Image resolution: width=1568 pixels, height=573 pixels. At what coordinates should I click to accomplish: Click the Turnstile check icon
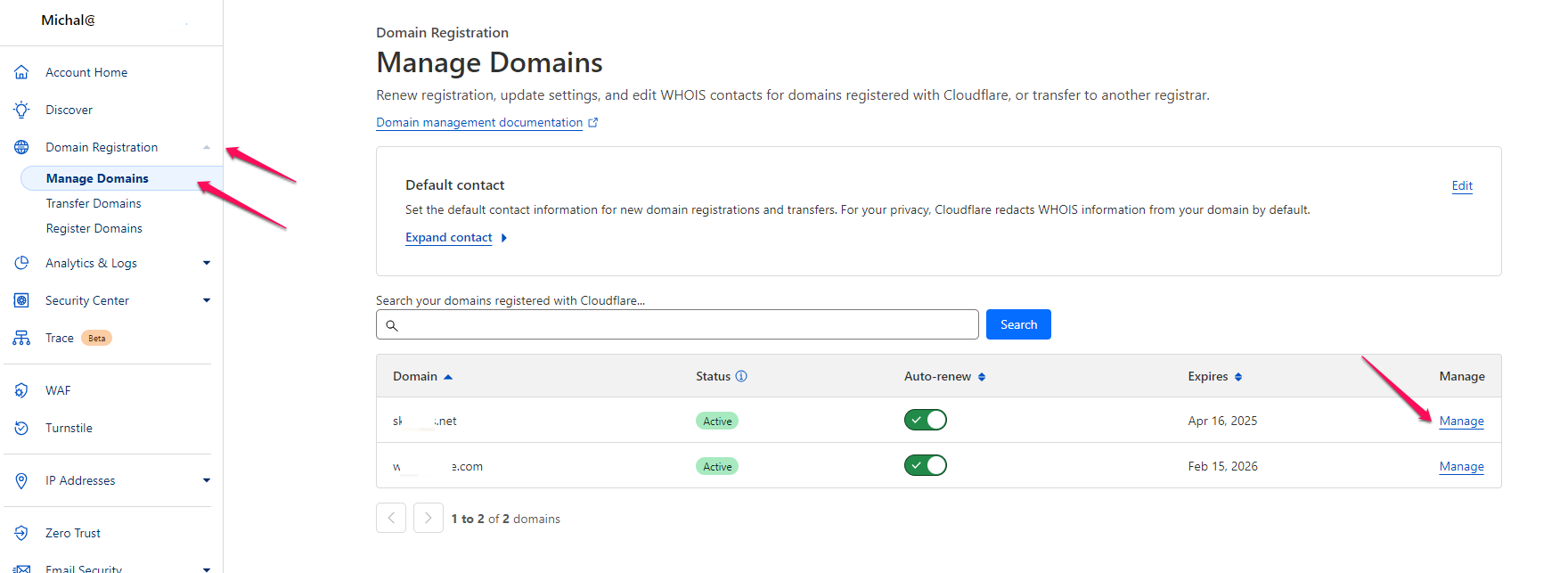(x=21, y=428)
